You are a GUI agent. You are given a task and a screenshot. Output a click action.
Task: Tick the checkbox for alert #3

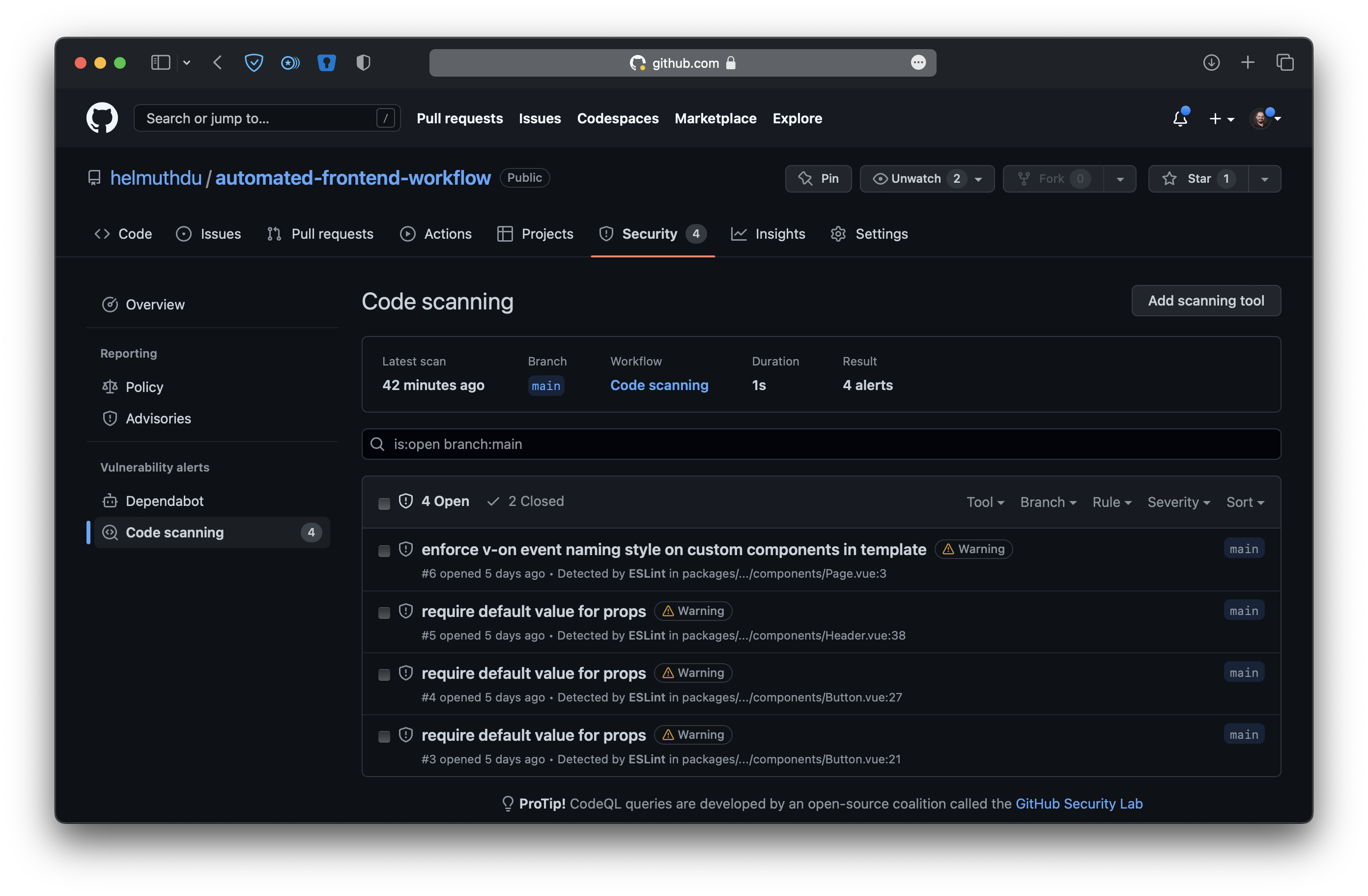pyautogui.click(x=384, y=736)
